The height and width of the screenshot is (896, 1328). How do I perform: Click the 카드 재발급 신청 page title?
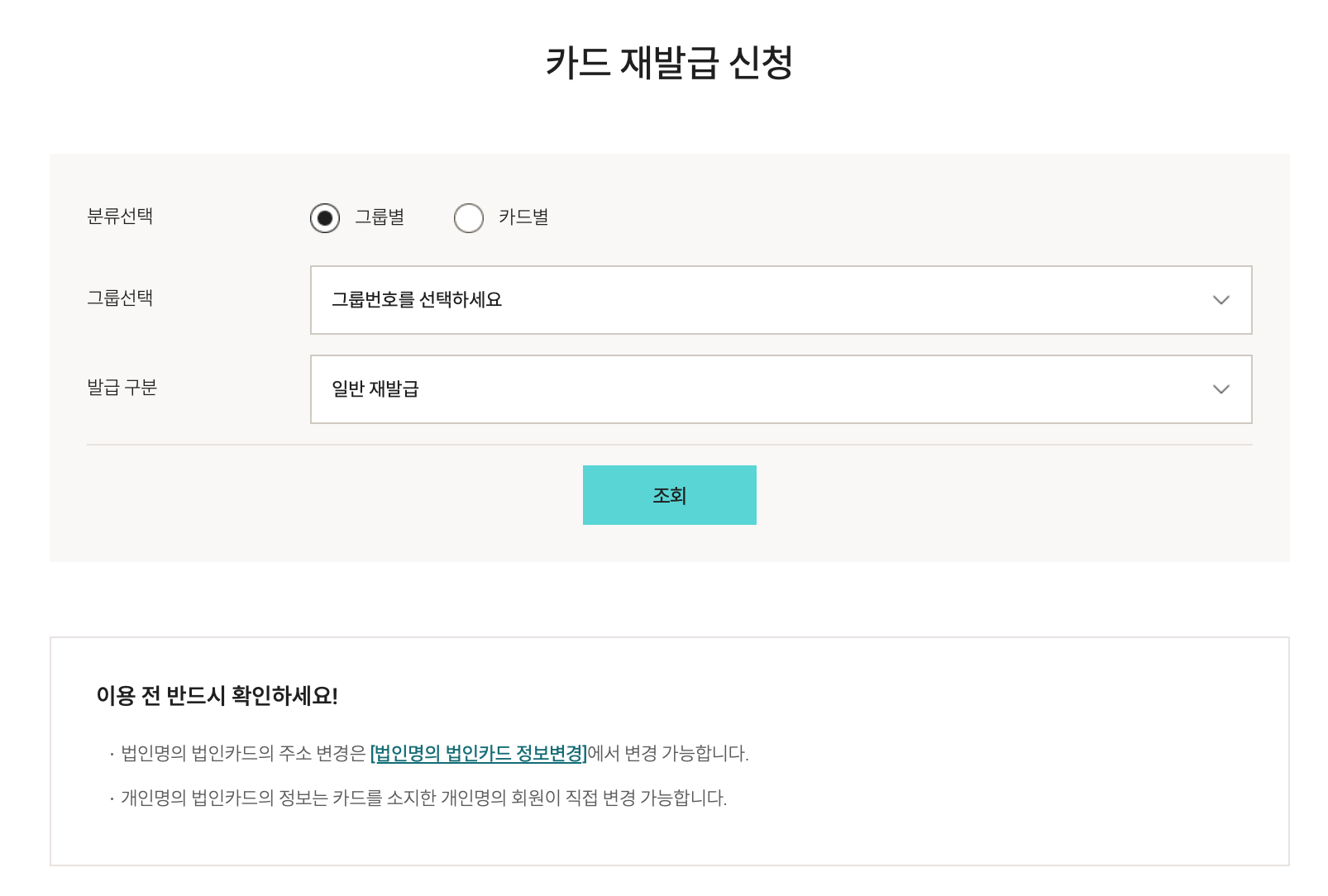(669, 63)
